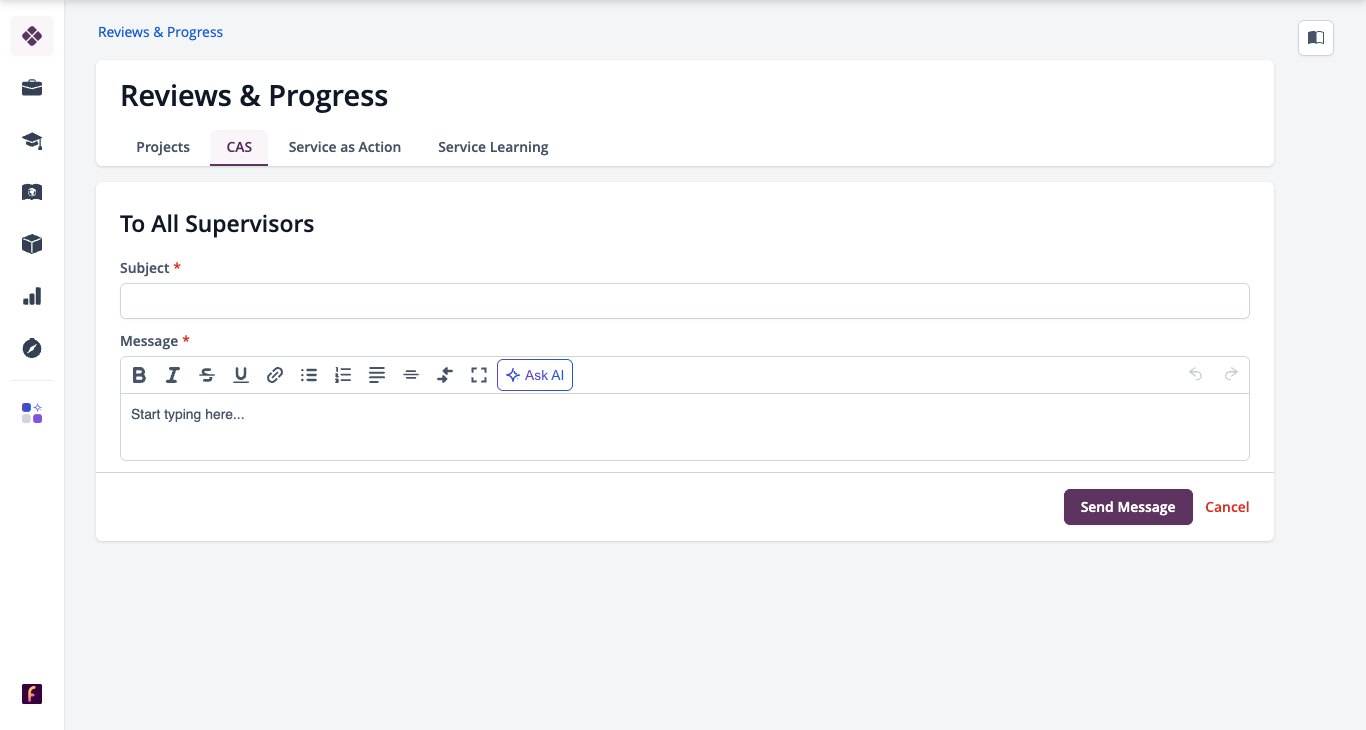The height and width of the screenshot is (730, 1366).
Task: Start a numbered list in message
Action: (343, 375)
